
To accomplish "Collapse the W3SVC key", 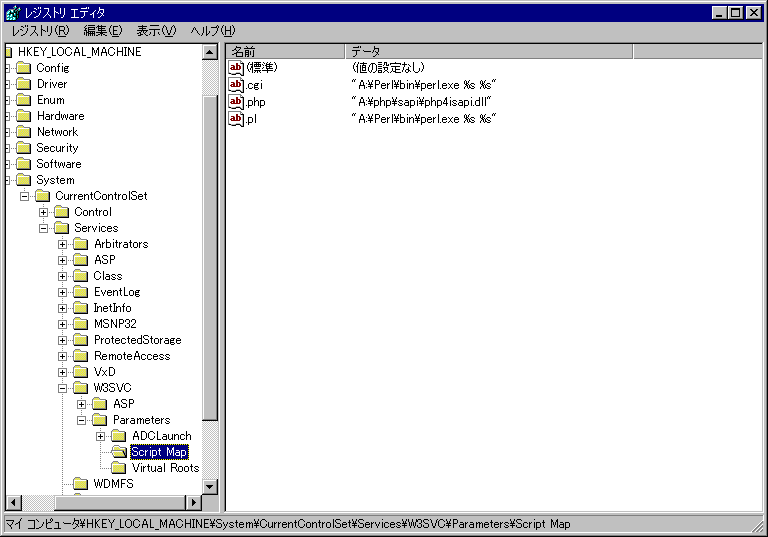I will pos(62,389).
